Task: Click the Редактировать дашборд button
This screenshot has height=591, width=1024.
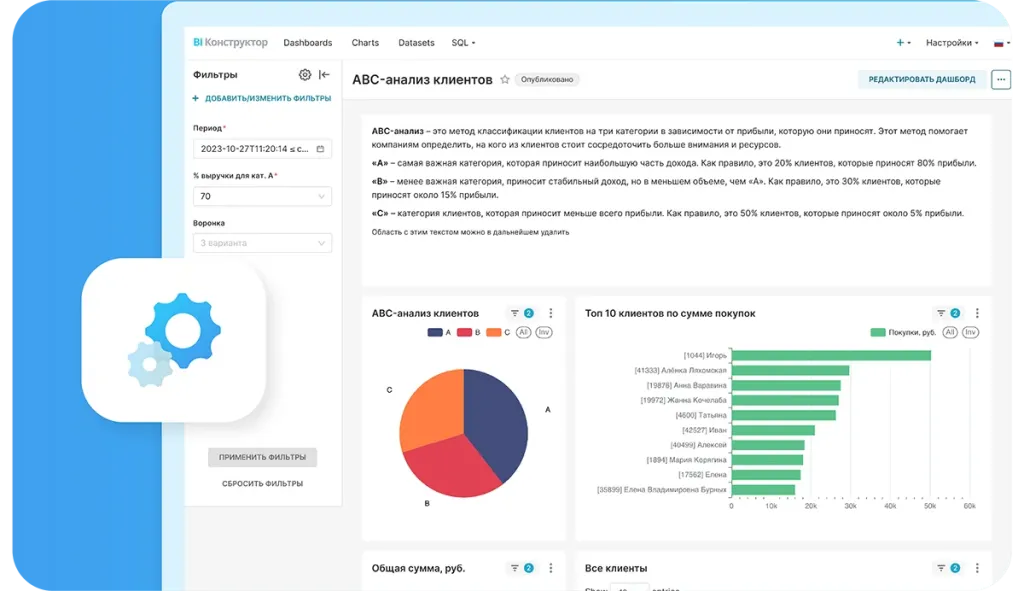Action: click(921, 79)
